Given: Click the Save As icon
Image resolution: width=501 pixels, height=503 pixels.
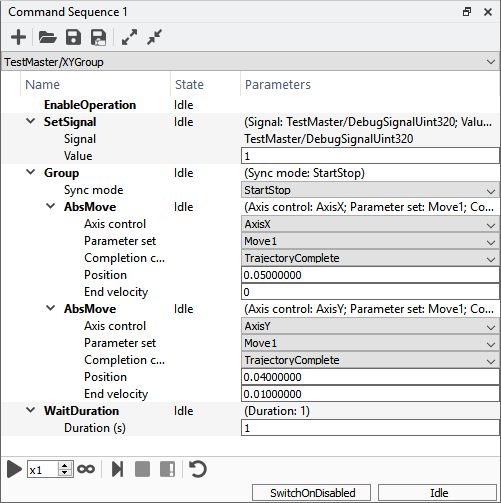Looking at the screenshot, I should pyautogui.click(x=99, y=37).
